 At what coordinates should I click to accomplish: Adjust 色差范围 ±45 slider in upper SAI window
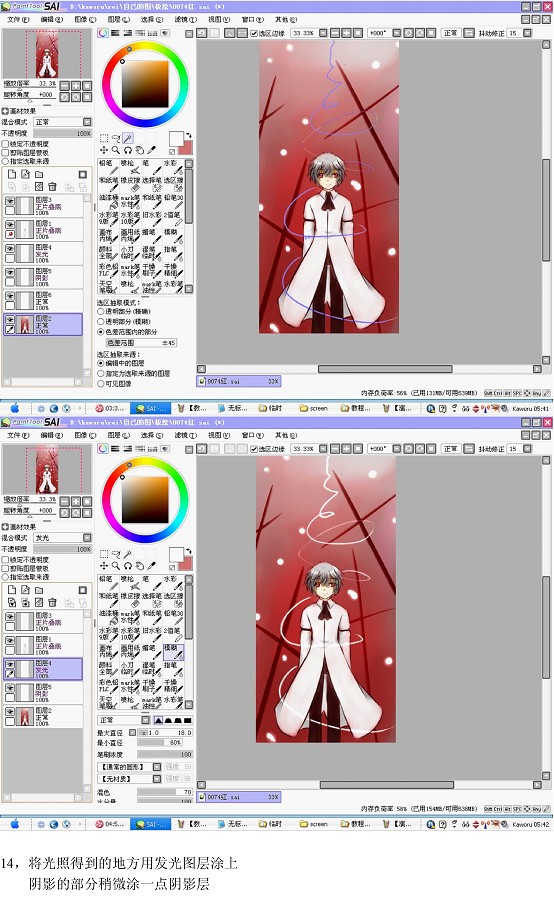pos(142,343)
